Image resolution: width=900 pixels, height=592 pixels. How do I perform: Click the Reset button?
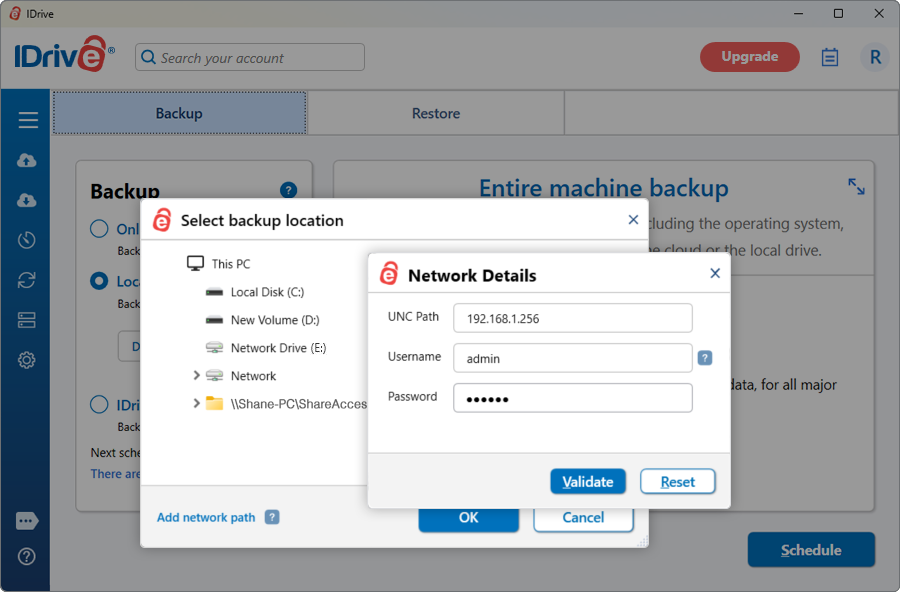[x=677, y=481]
